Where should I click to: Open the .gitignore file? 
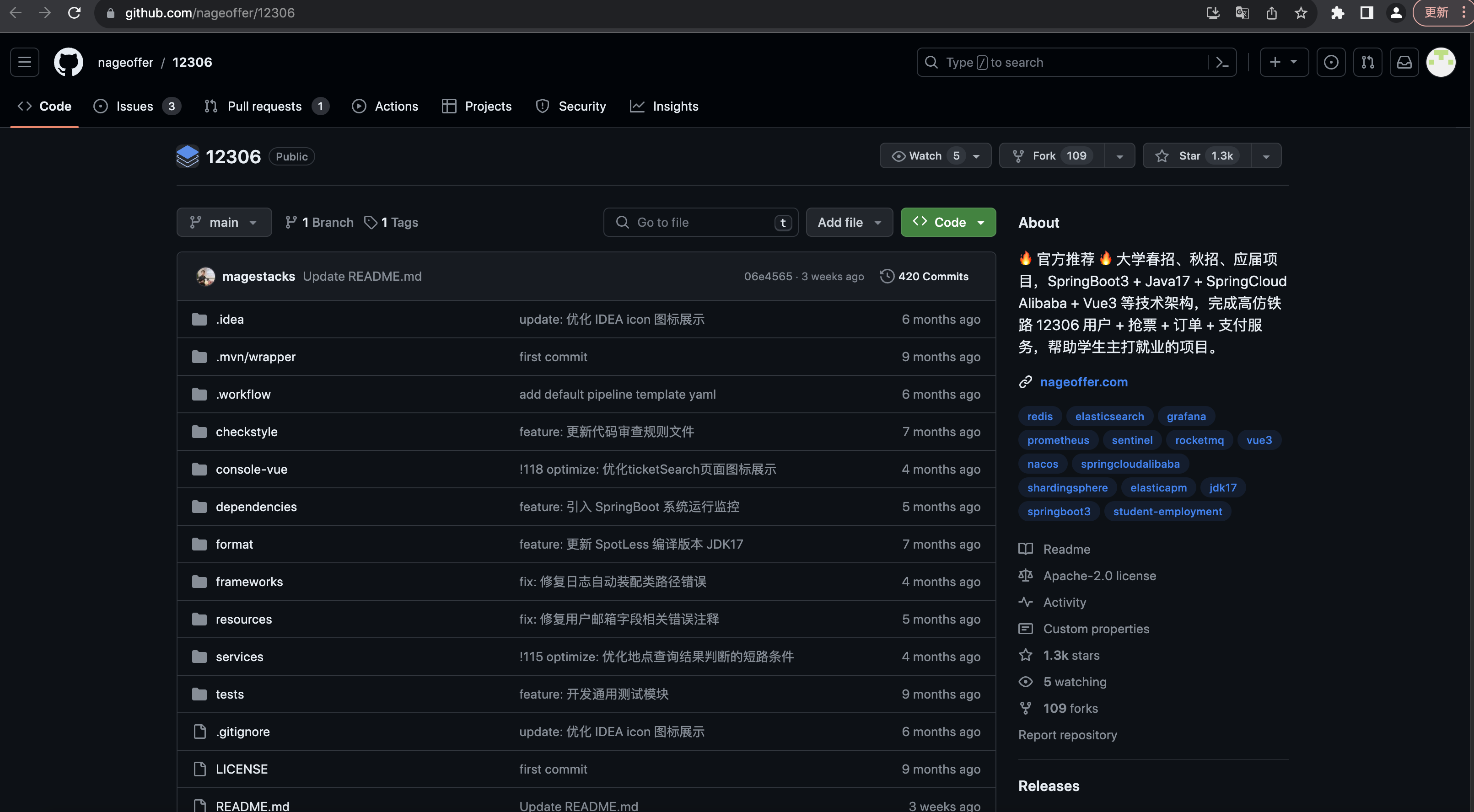tap(242, 732)
